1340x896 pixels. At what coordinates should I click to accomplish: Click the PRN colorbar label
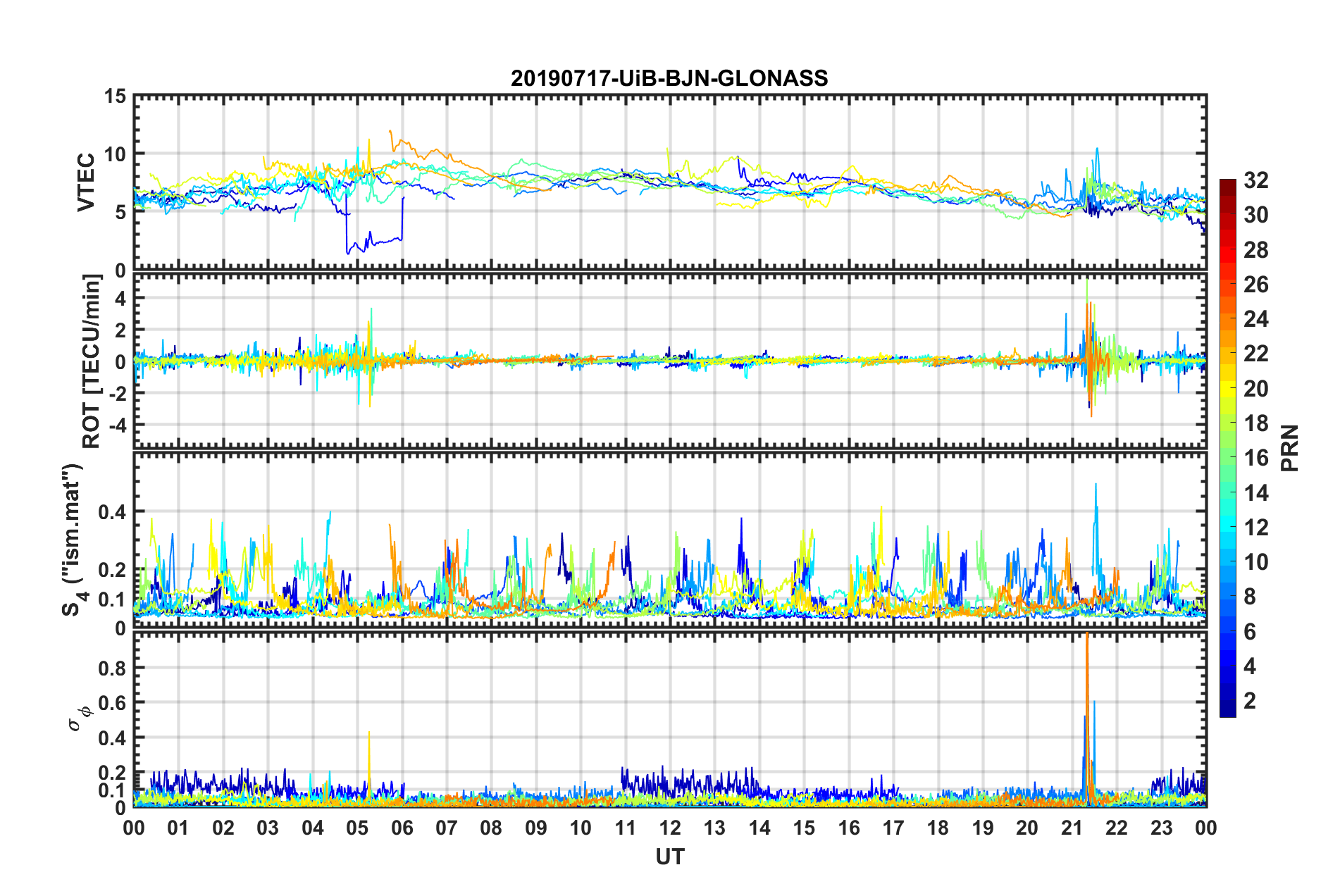[x=1290, y=448]
